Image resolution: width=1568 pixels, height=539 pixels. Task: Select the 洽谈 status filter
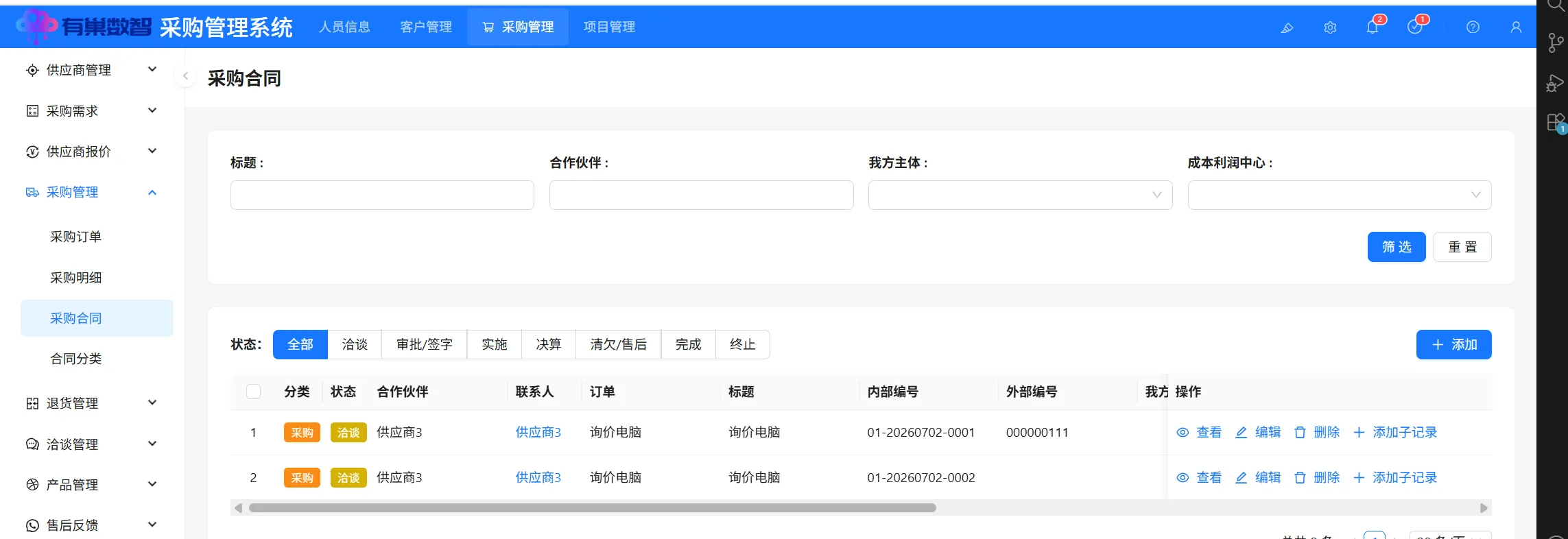tap(355, 344)
